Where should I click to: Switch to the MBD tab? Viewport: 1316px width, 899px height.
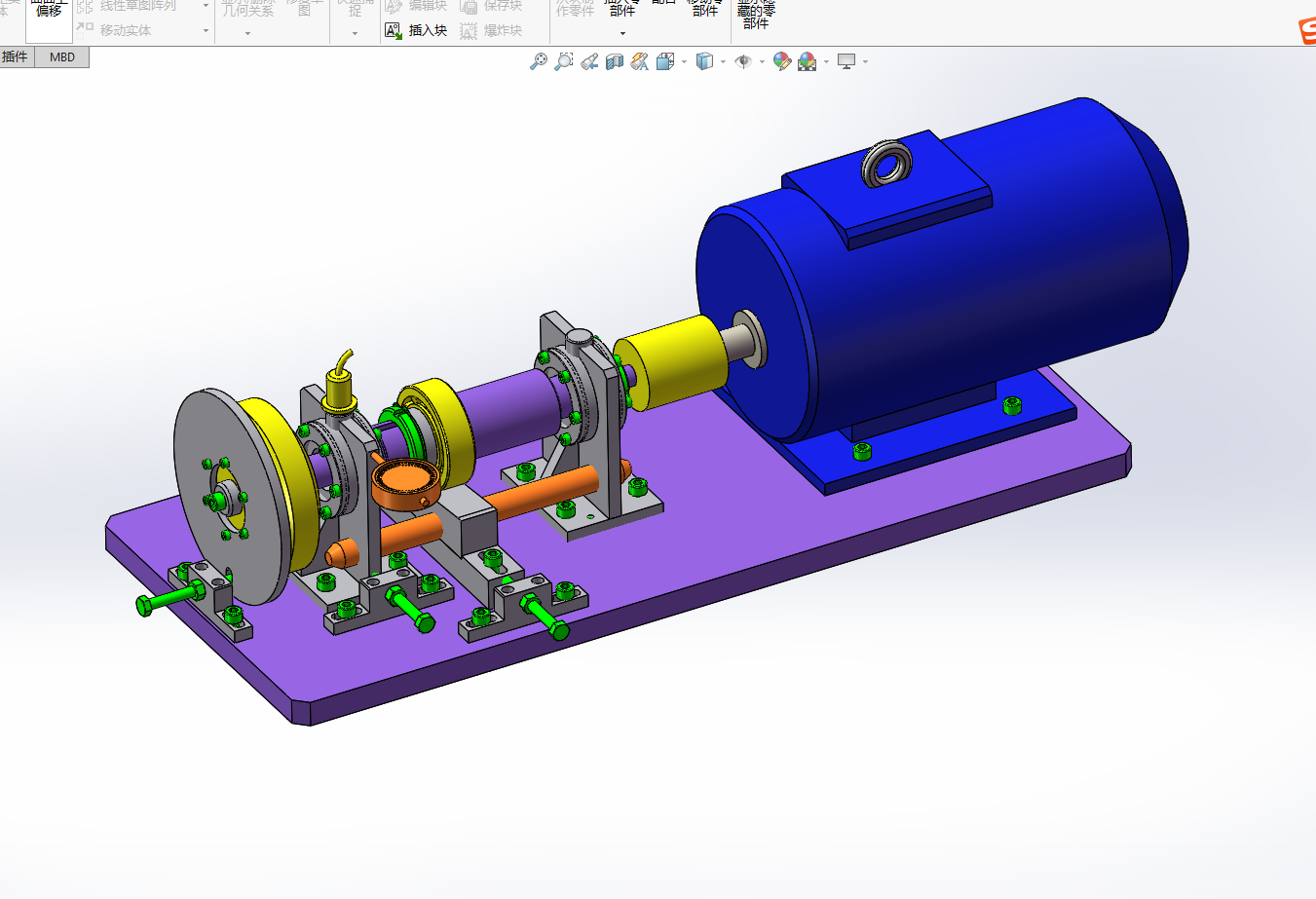pyautogui.click(x=62, y=56)
